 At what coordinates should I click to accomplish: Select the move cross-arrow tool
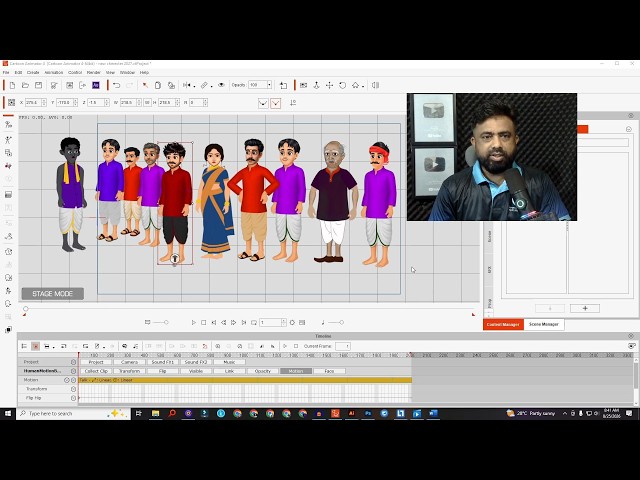(x=329, y=85)
